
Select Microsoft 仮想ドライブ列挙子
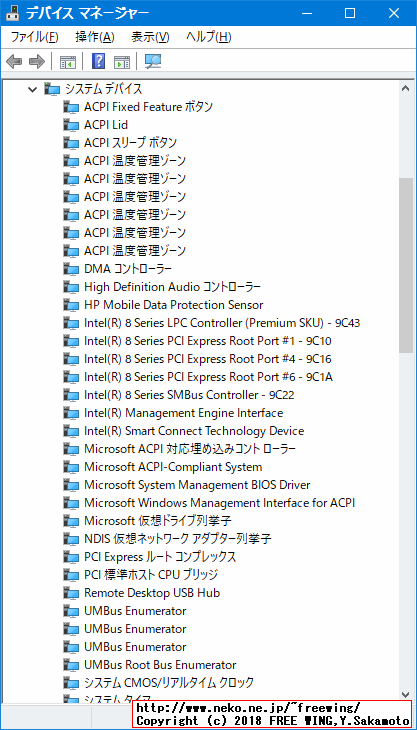pos(158,521)
